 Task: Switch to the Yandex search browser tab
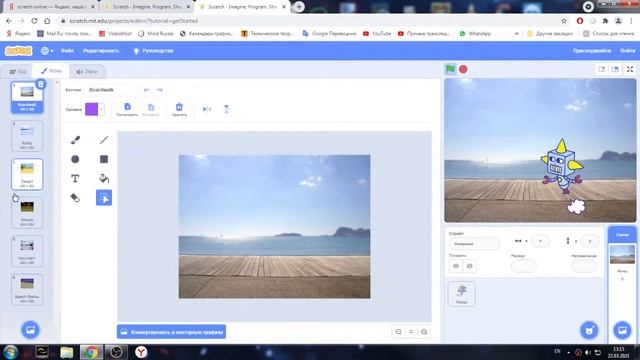[x=51, y=7]
